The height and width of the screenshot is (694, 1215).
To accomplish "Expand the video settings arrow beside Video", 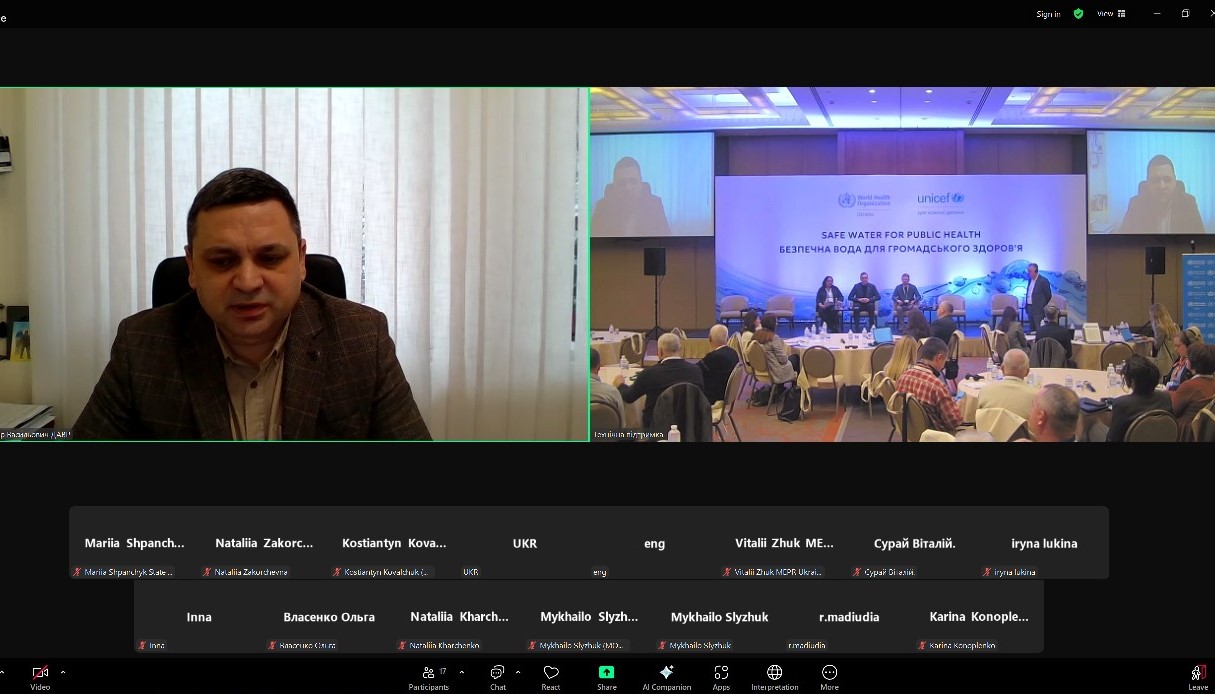I will point(63,672).
